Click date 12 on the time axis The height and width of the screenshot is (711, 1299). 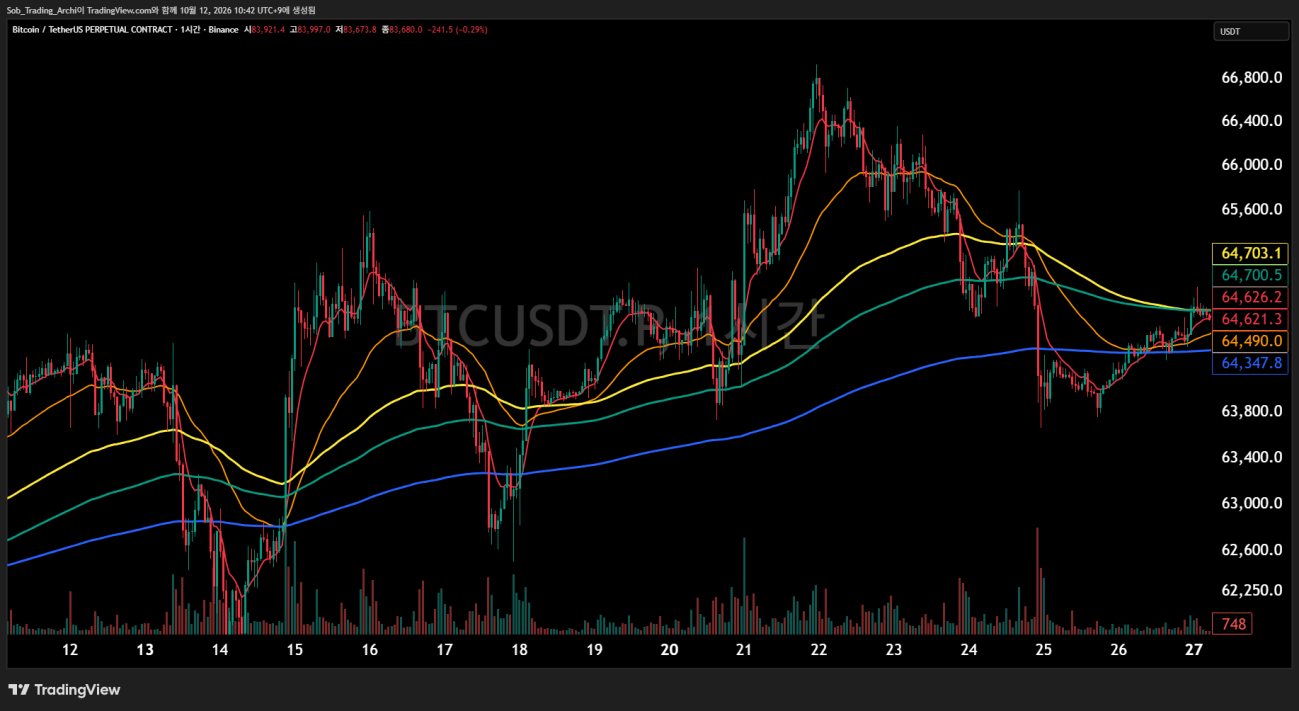coord(70,650)
